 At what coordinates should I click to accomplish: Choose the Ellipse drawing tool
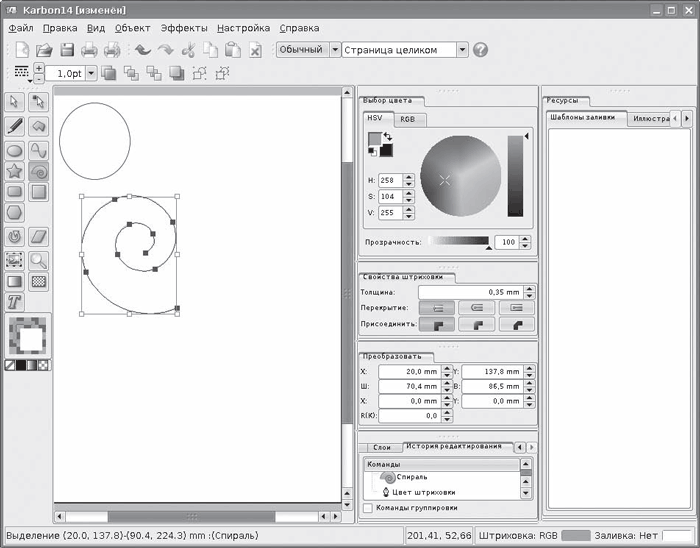click(x=15, y=150)
